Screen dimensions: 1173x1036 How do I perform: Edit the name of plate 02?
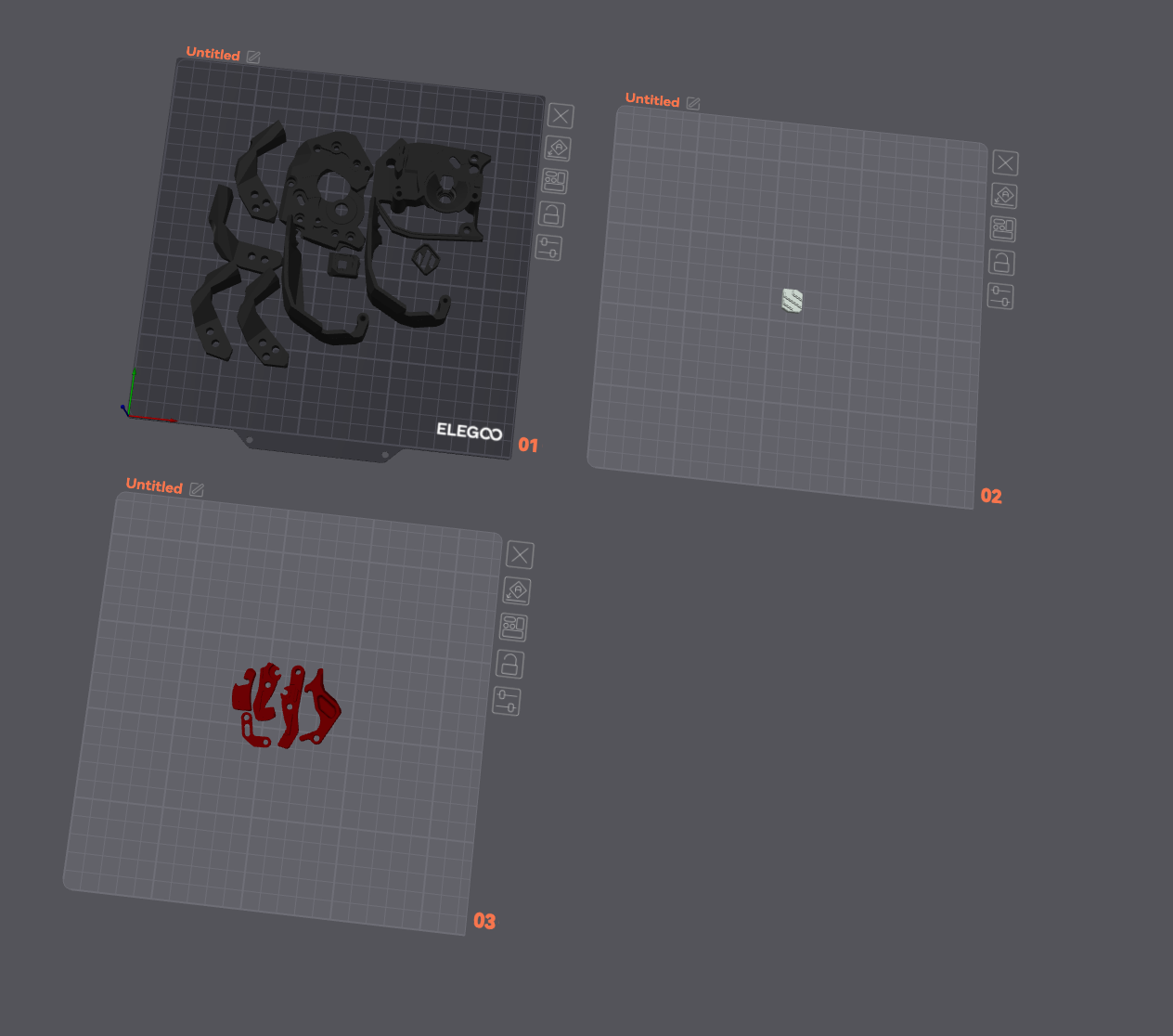(693, 103)
